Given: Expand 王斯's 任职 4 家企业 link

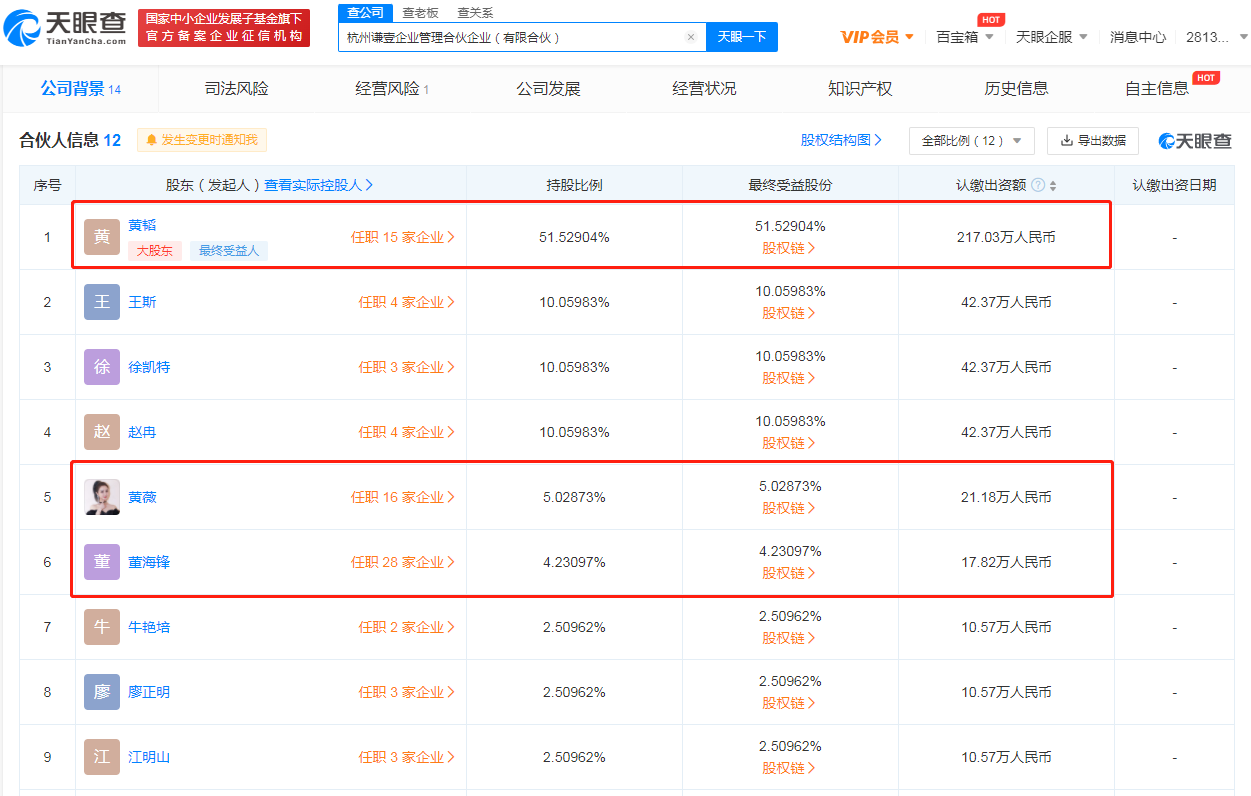Looking at the screenshot, I should point(407,302).
